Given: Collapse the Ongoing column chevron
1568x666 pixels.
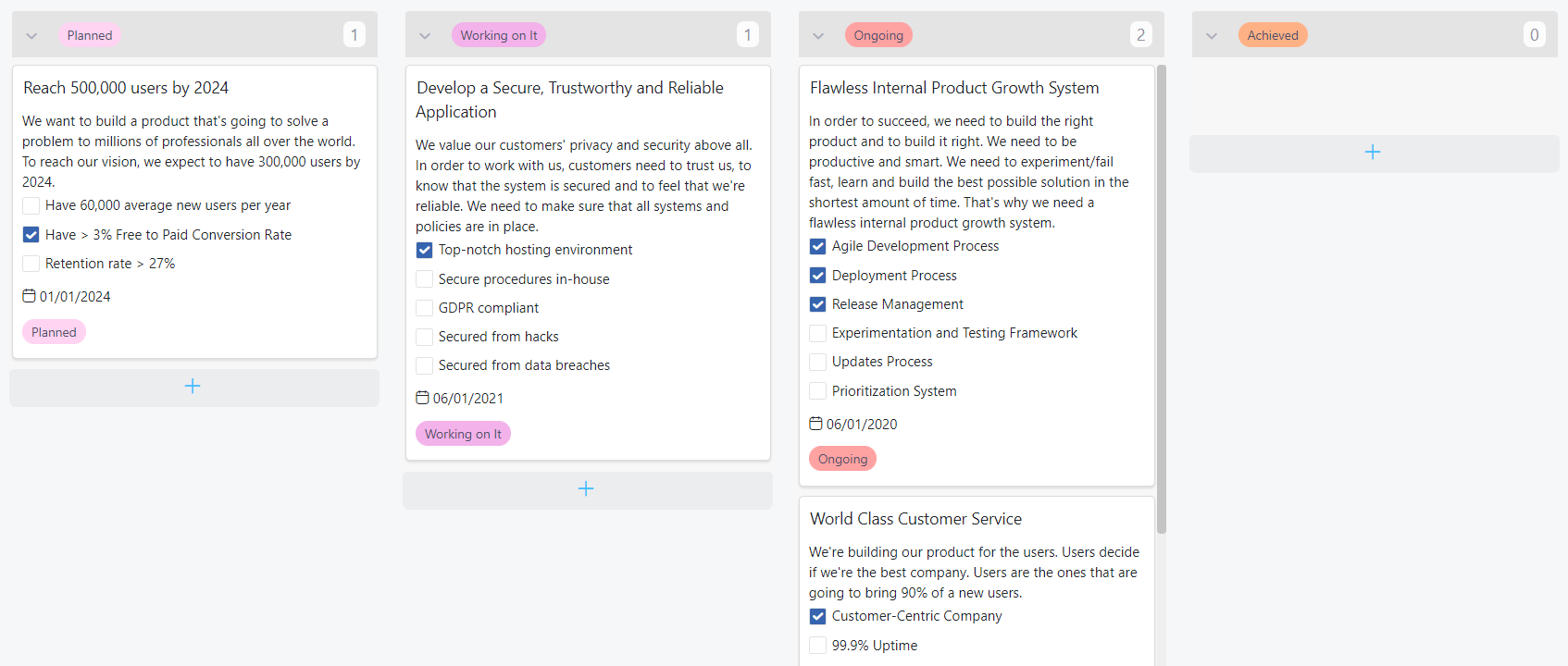Looking at the screenshot, I should [x=818, y=36].
